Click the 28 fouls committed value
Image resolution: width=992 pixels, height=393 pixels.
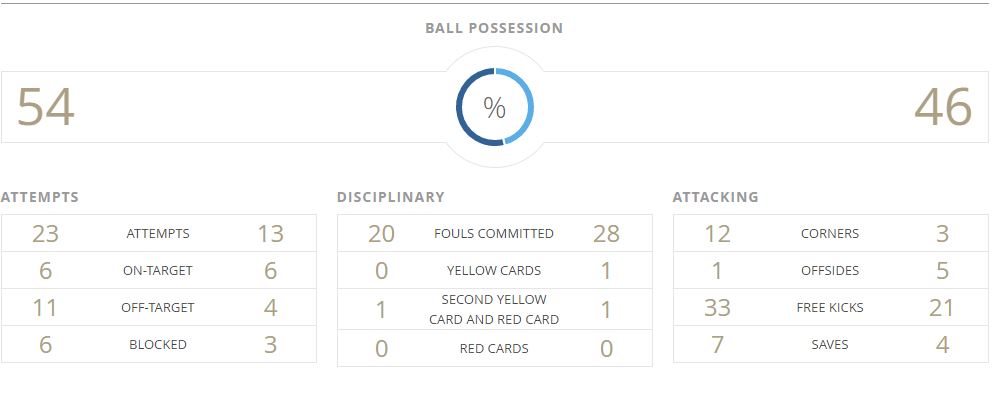606,234
